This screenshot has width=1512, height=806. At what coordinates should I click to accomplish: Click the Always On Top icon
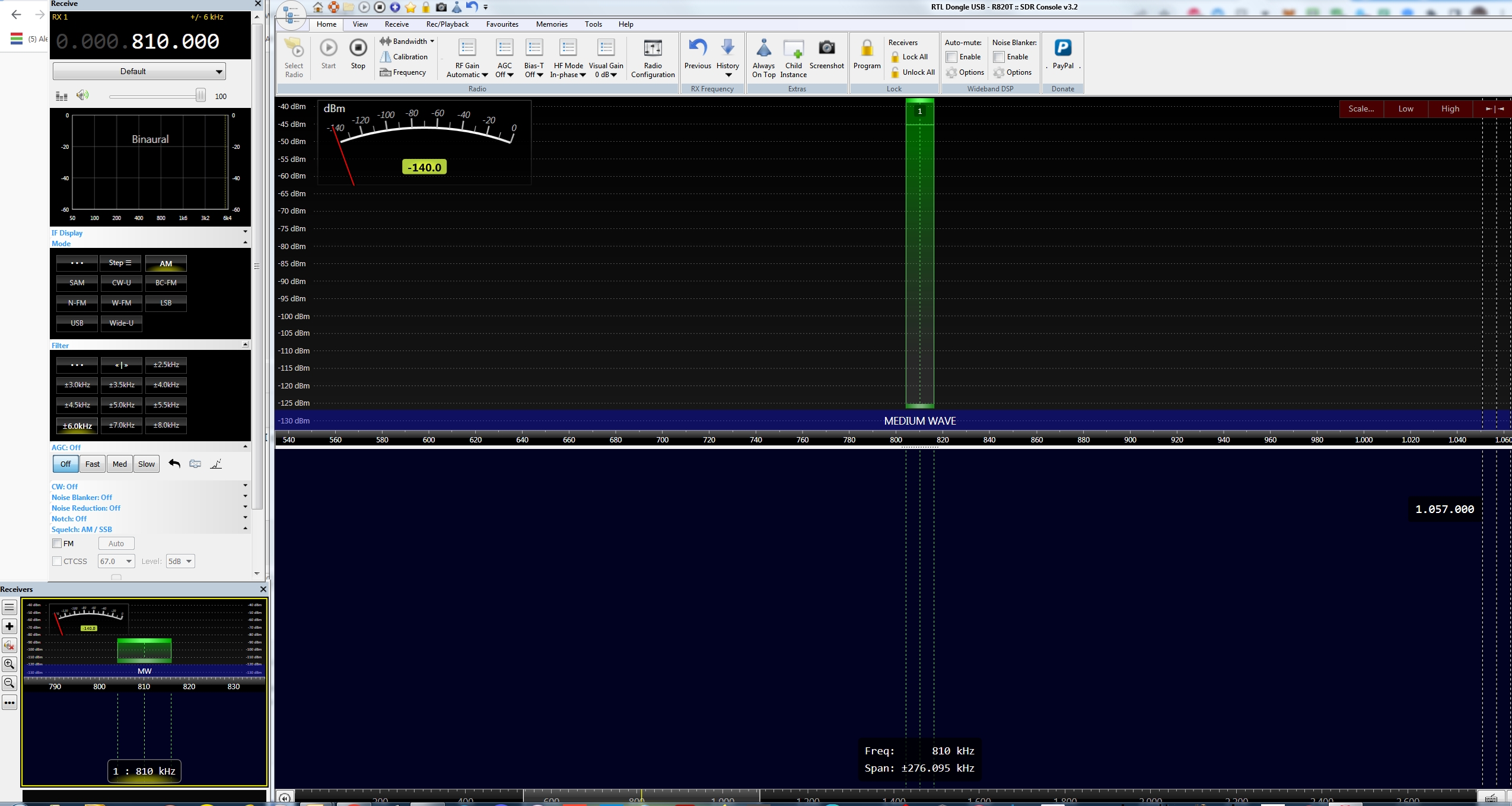[x=763, y=48]
